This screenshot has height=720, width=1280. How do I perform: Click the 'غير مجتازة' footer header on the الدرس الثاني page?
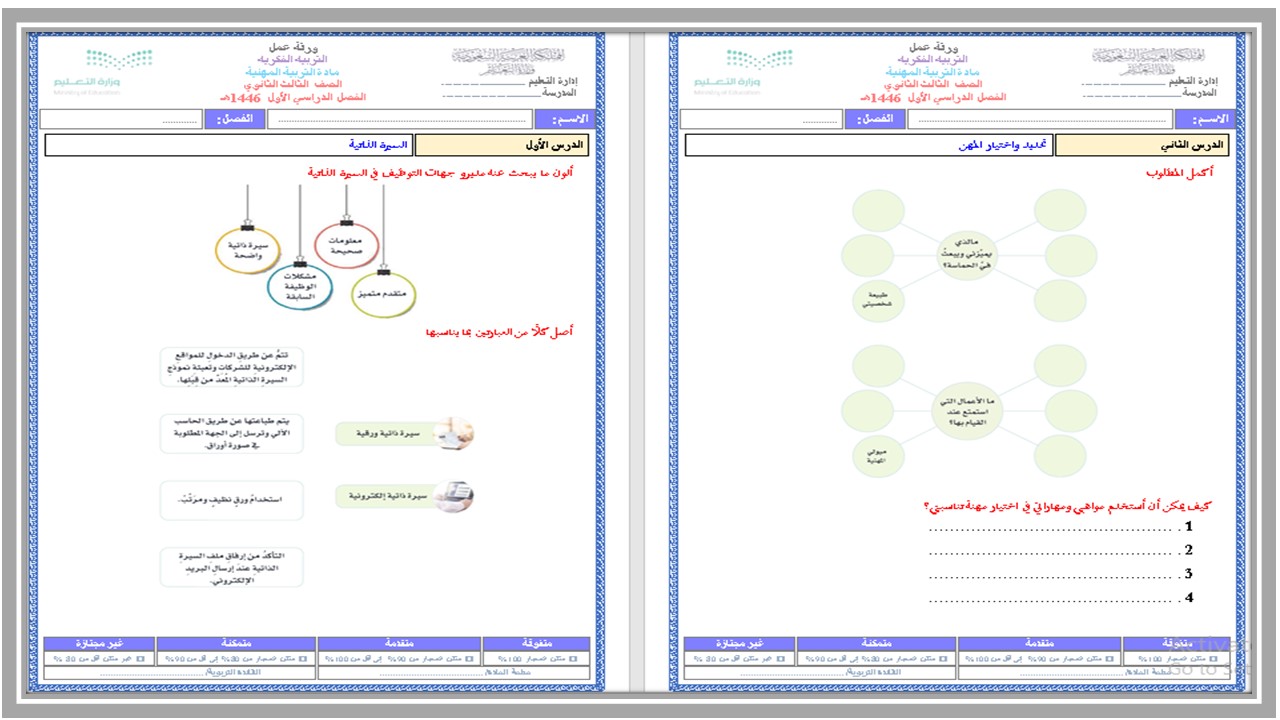tap(740, 644)
